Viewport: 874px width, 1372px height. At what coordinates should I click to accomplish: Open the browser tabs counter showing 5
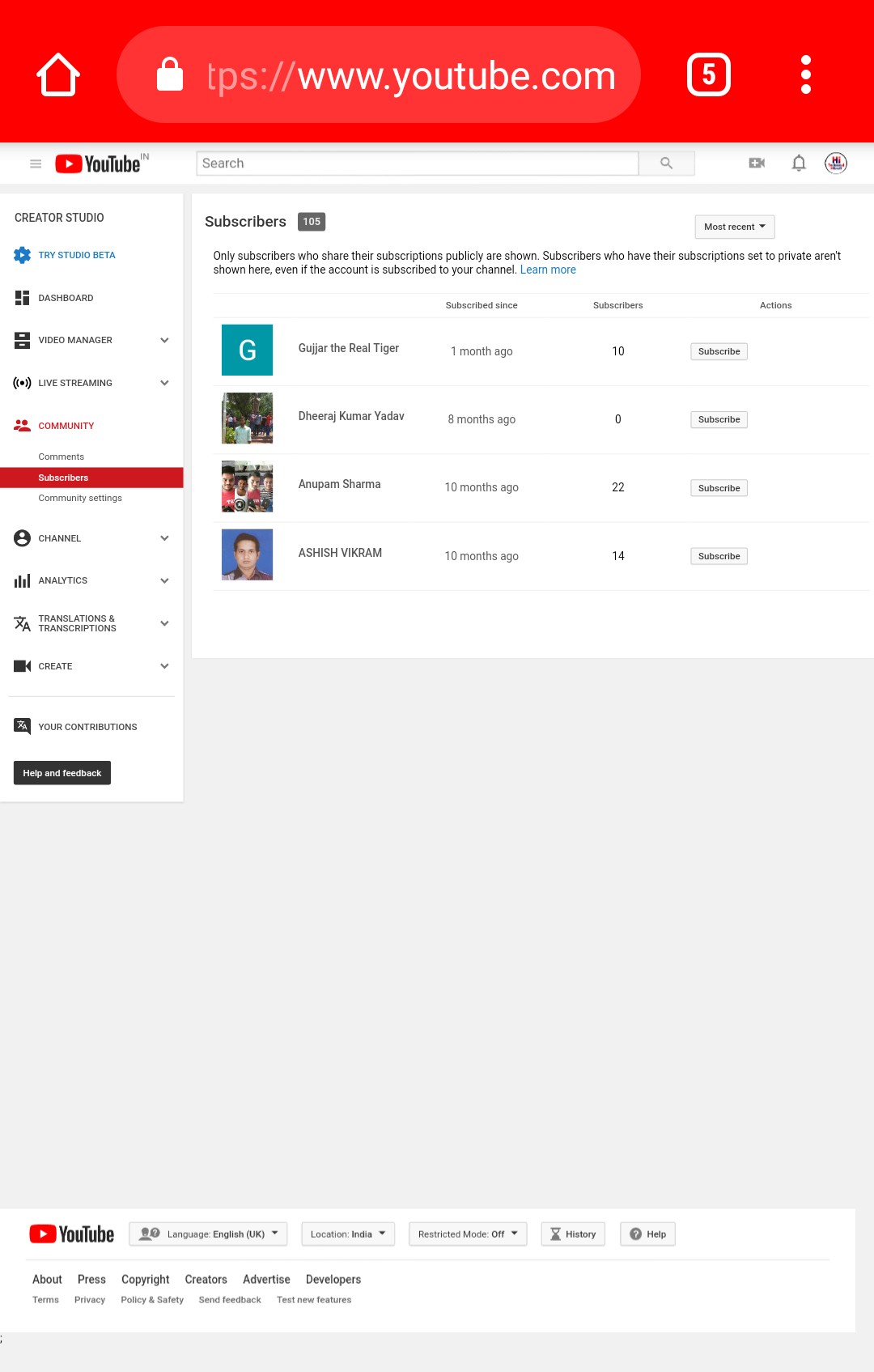[709, 74]
